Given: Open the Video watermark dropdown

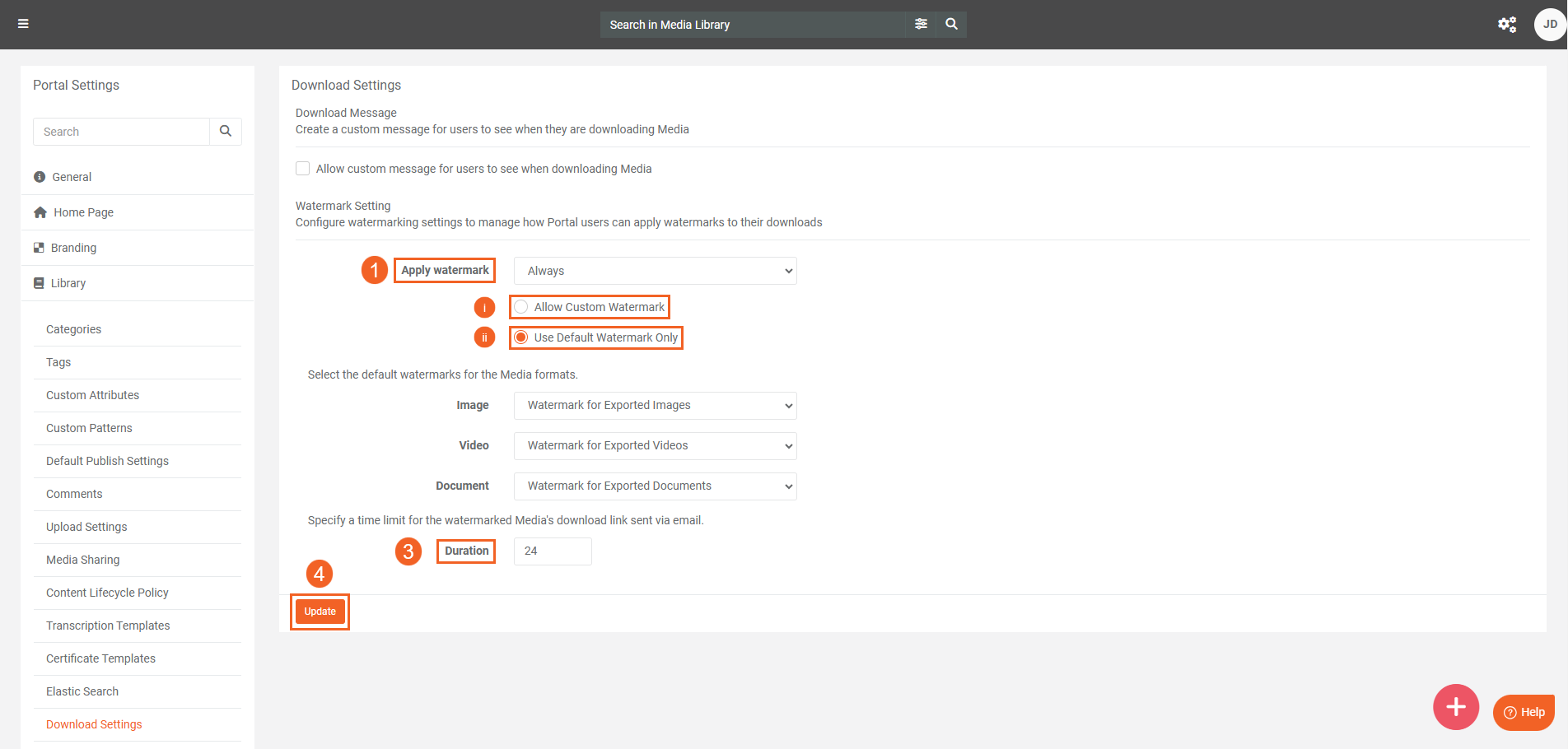Looking at the screenshot, I should [655, 445].
